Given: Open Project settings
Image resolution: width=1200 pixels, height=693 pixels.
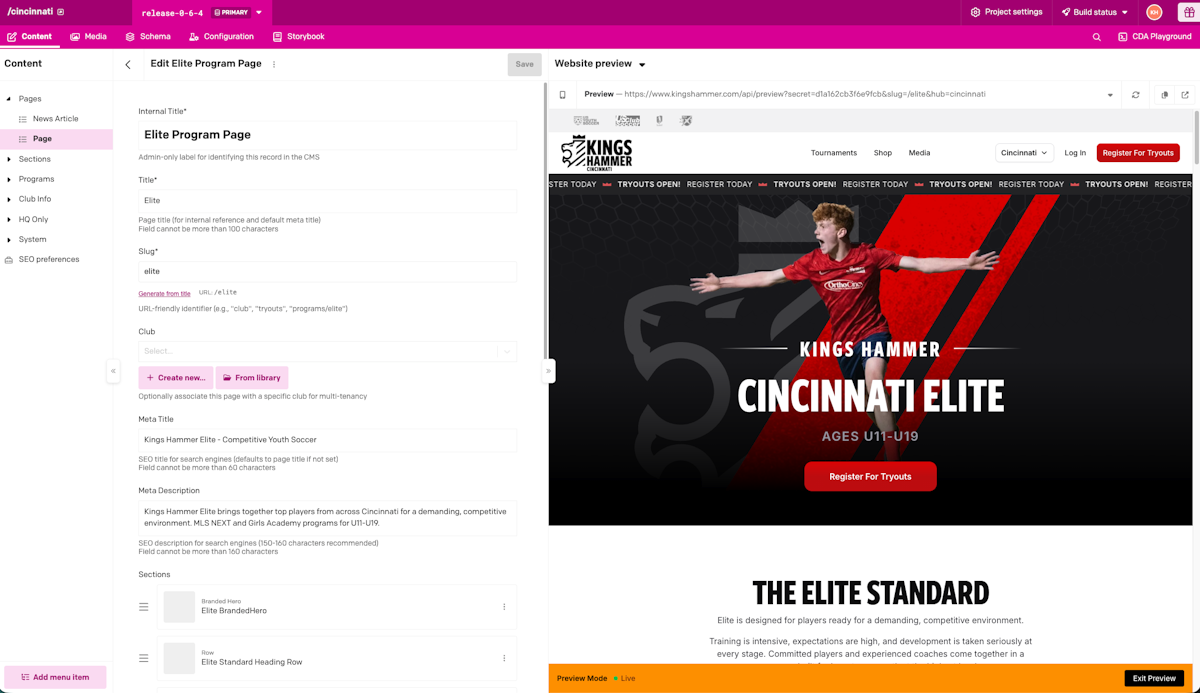Looking at the screenshot, I should click(1006, 12).
